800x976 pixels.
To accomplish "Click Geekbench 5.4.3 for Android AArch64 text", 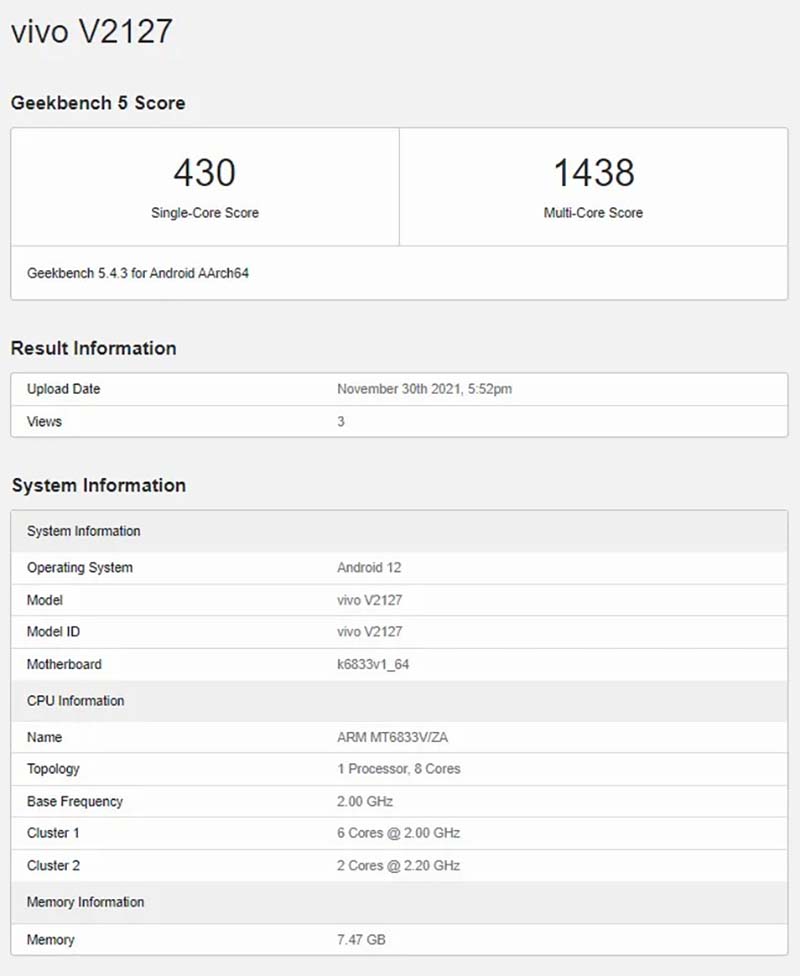I will click(138, 273).
